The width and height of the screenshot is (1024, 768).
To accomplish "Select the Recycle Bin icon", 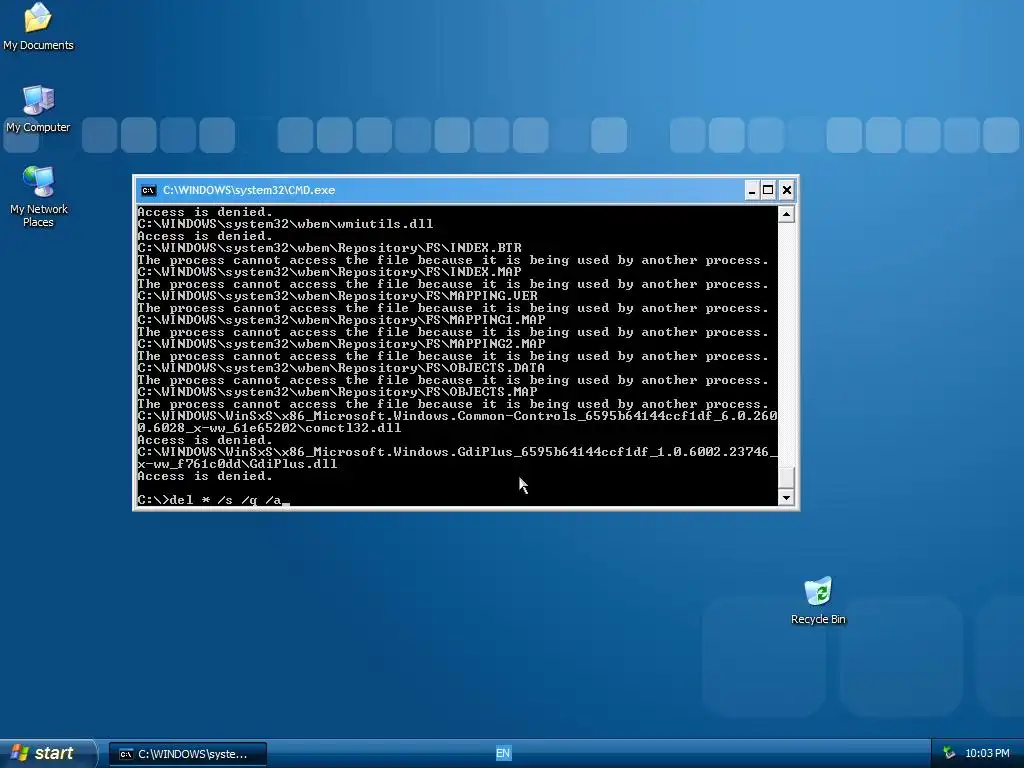I will click(818, 601).
